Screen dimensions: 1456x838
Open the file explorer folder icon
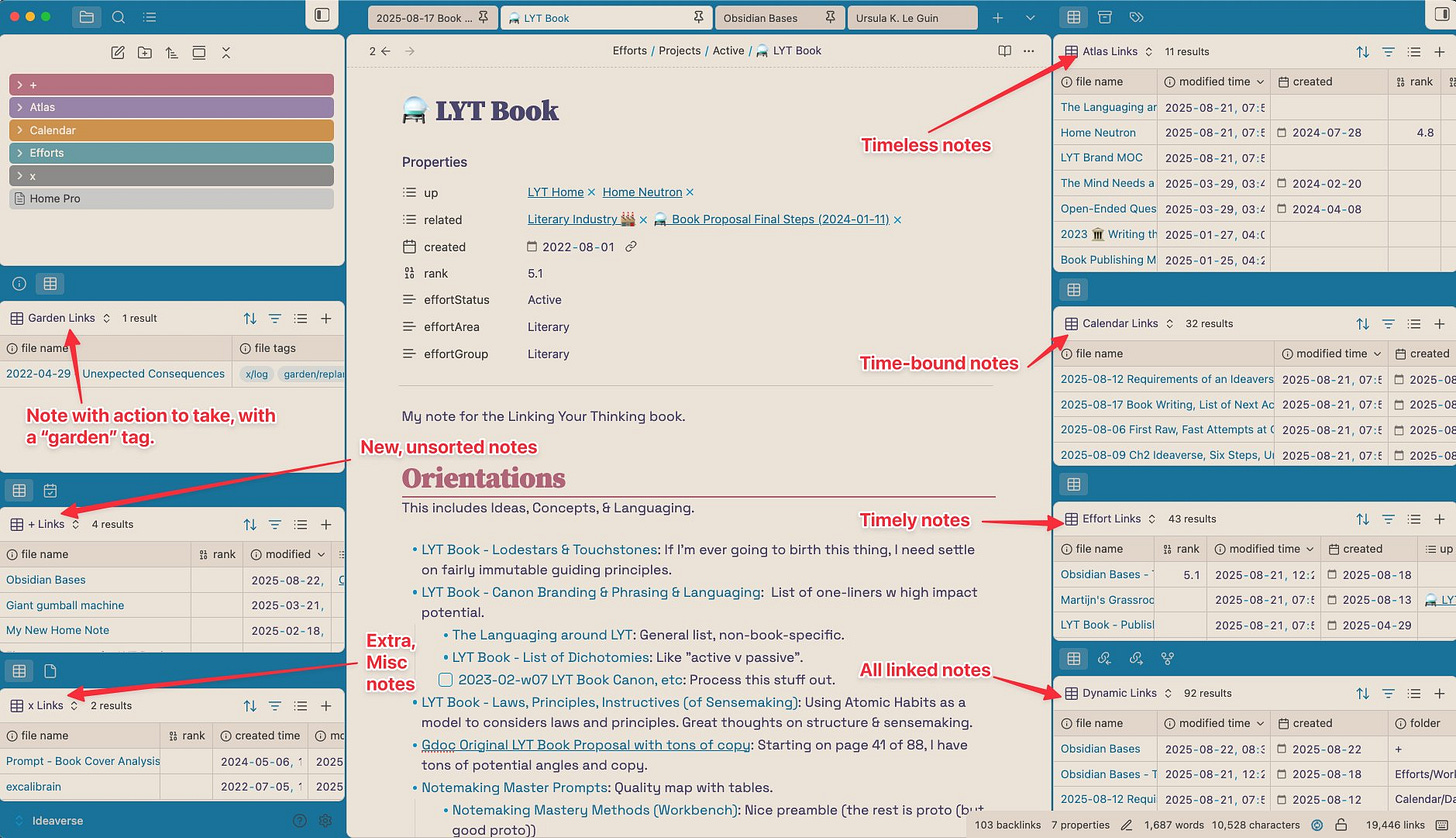(87, 17)
